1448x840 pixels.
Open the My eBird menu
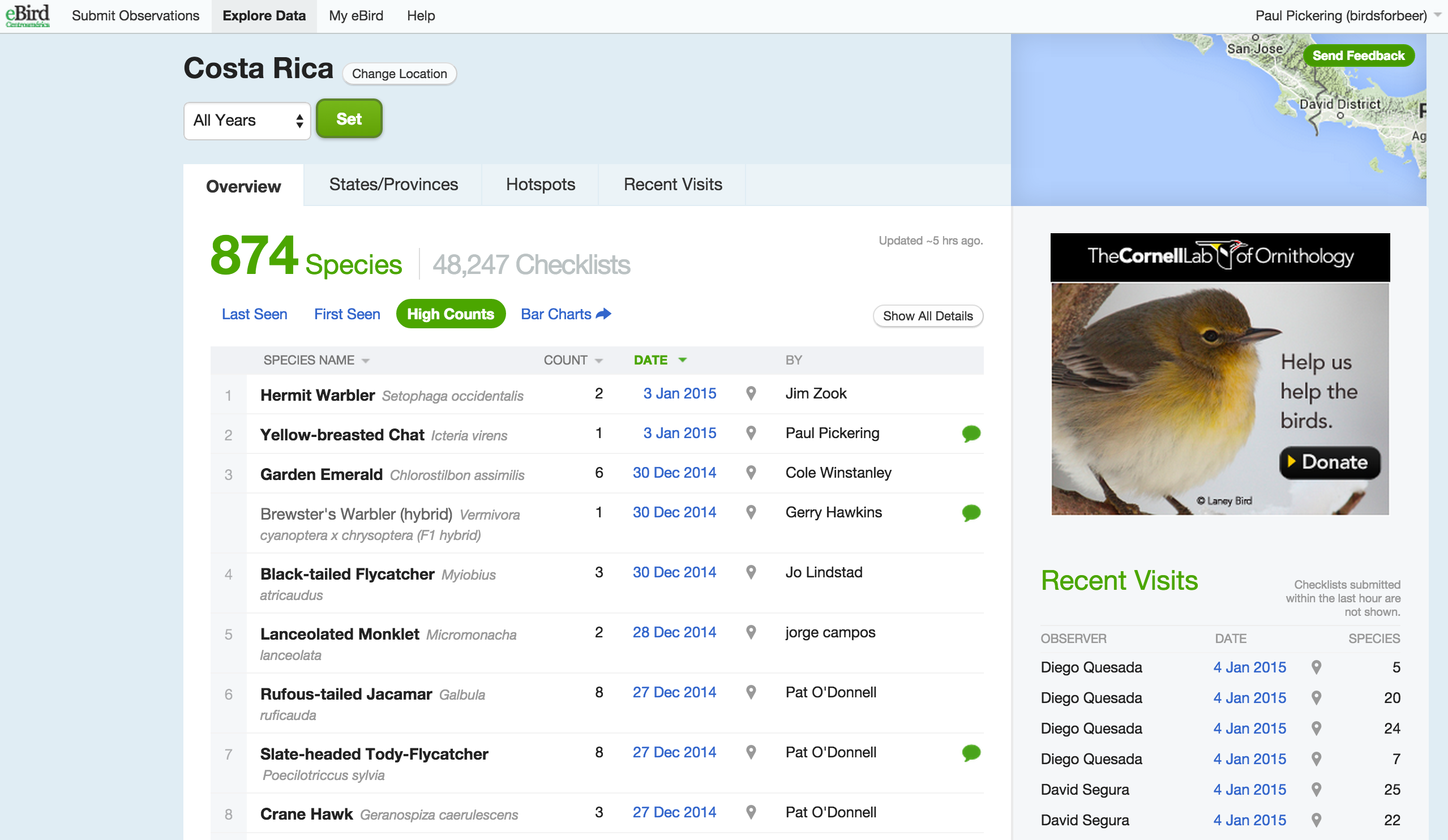[355, 16]
